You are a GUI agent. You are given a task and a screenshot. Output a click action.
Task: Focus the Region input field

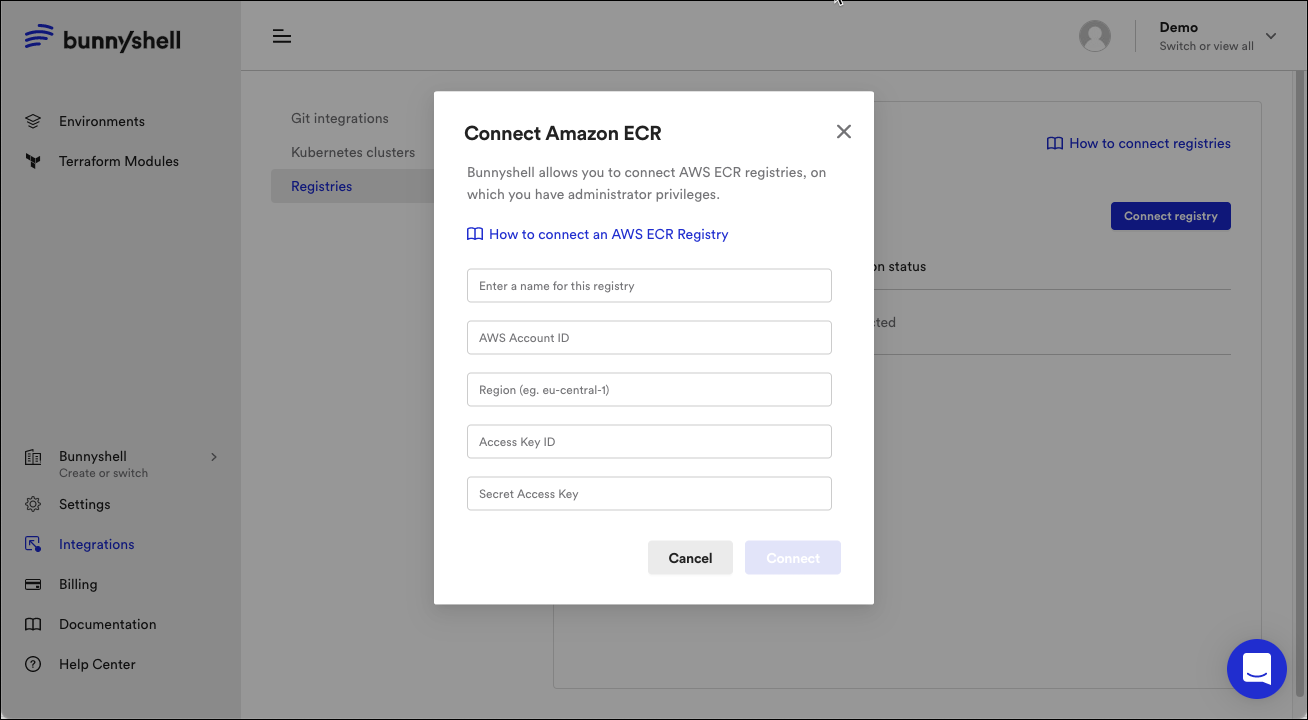tap(649, 389)
